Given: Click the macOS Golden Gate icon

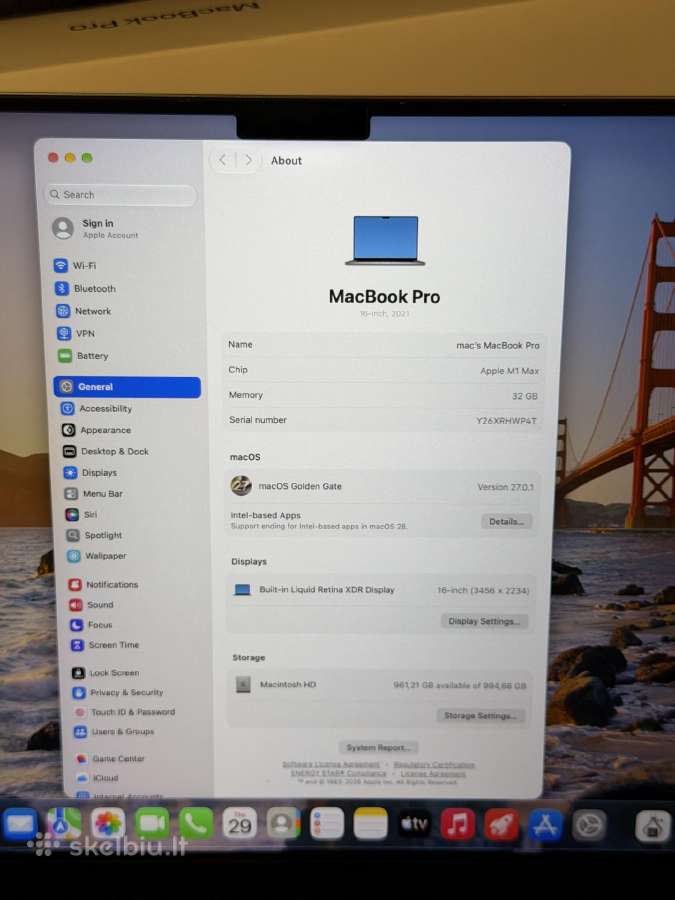Looking at the screenshot, I should click(241, 486).
